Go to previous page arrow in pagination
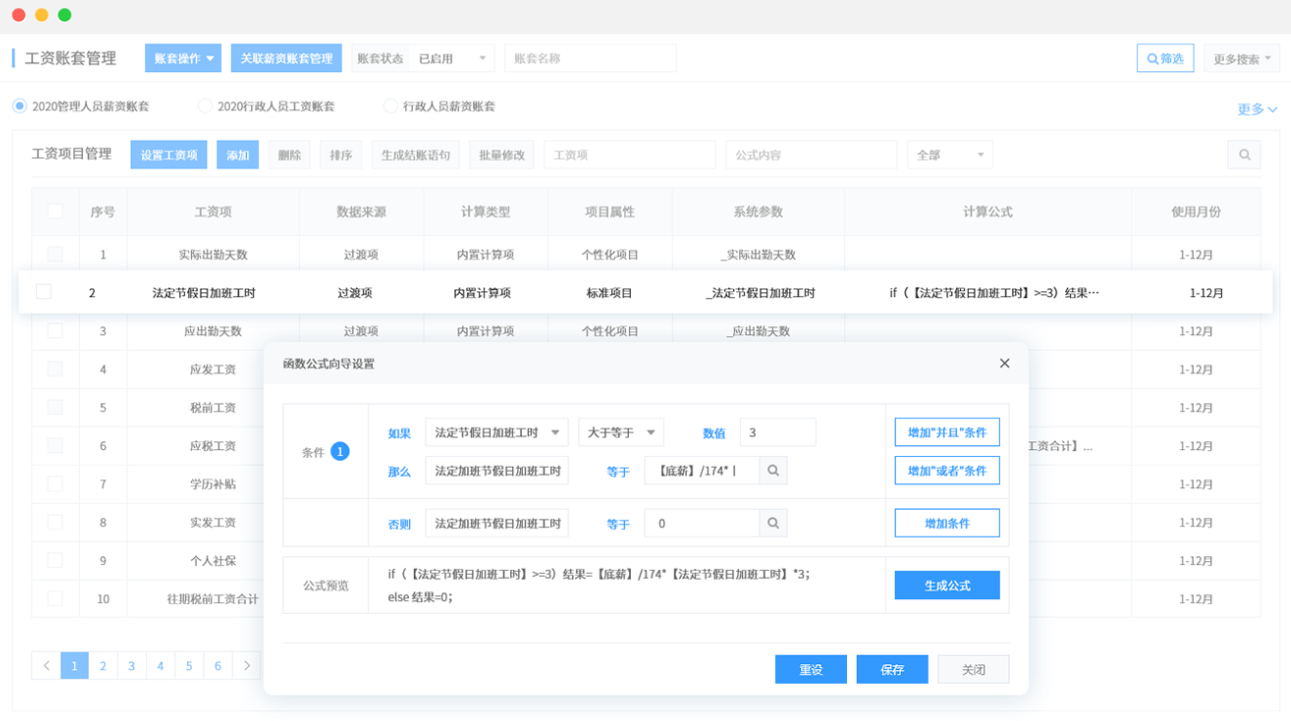This screenshot has width=1291, height=721. (46, 665)
